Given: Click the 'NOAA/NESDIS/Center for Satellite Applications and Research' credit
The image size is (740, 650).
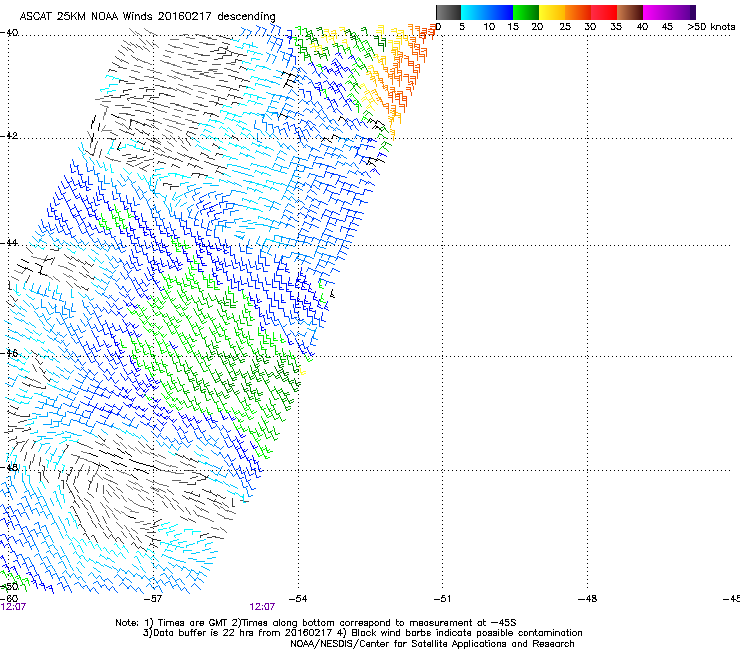Looking at the screenshot, I should [432, 644].
